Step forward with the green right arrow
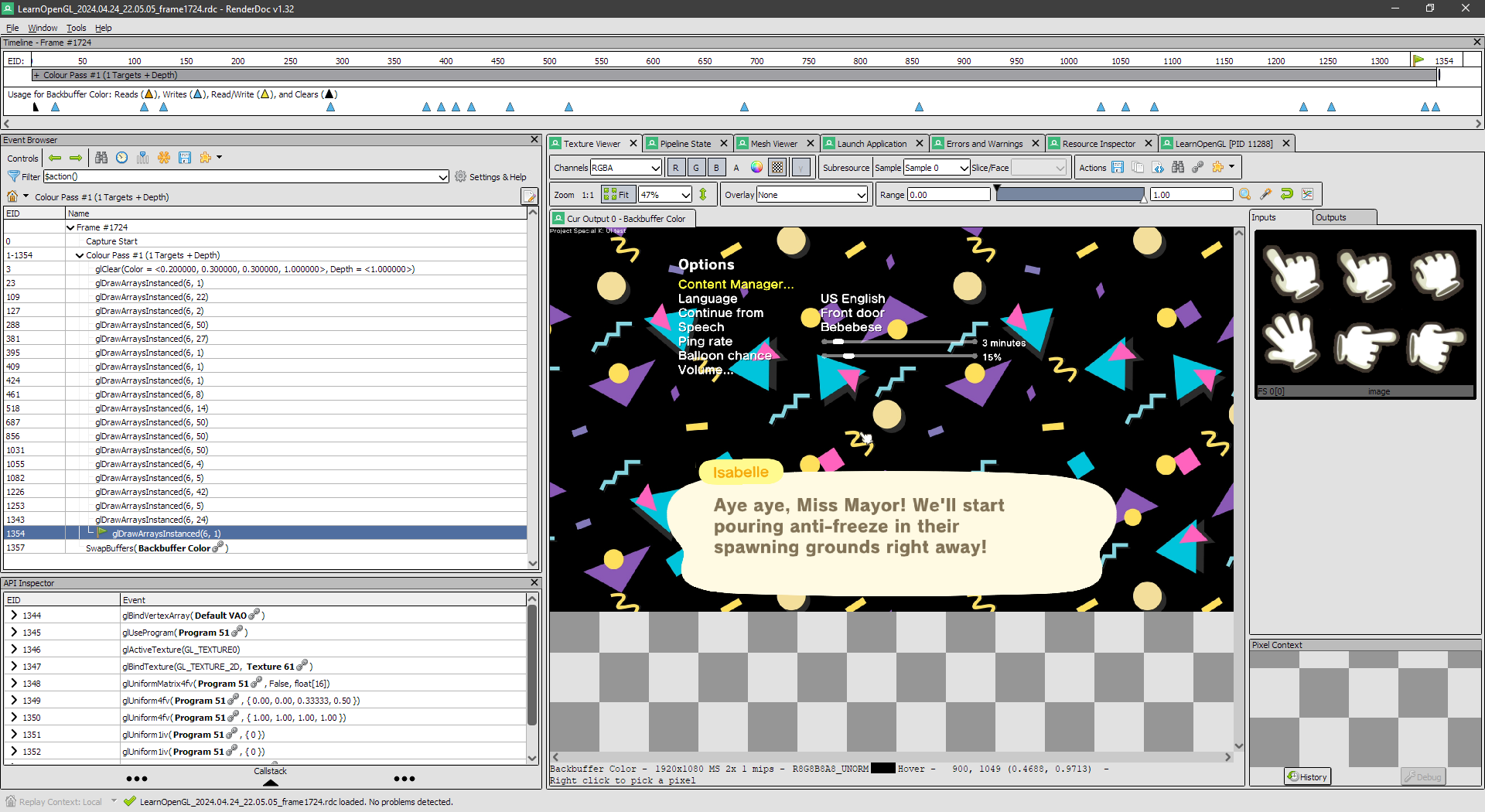The image size is (1485, 812). point(76,158)
